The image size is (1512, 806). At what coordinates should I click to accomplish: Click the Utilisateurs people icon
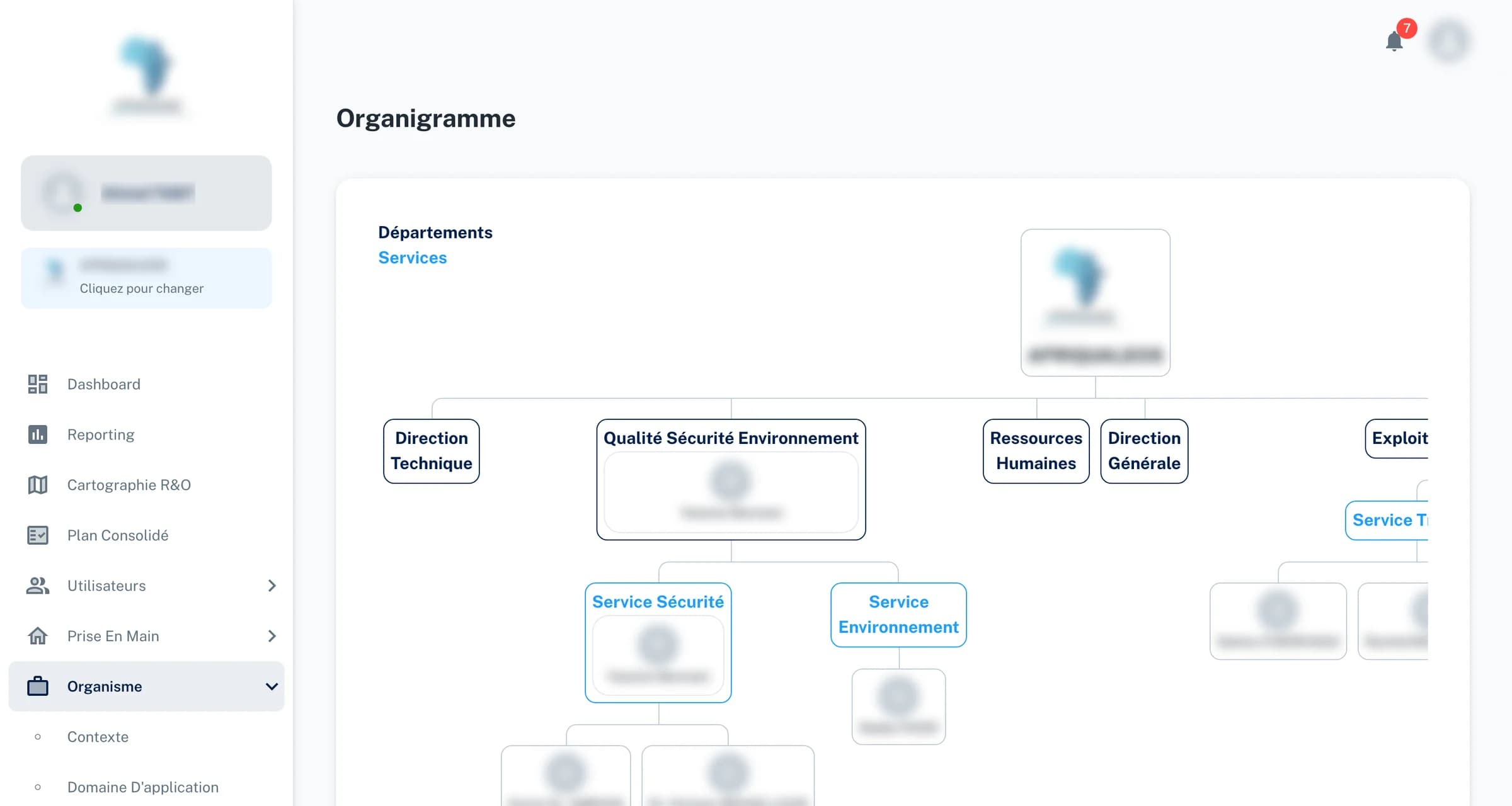pyautogui.click(x=38, y=586)
